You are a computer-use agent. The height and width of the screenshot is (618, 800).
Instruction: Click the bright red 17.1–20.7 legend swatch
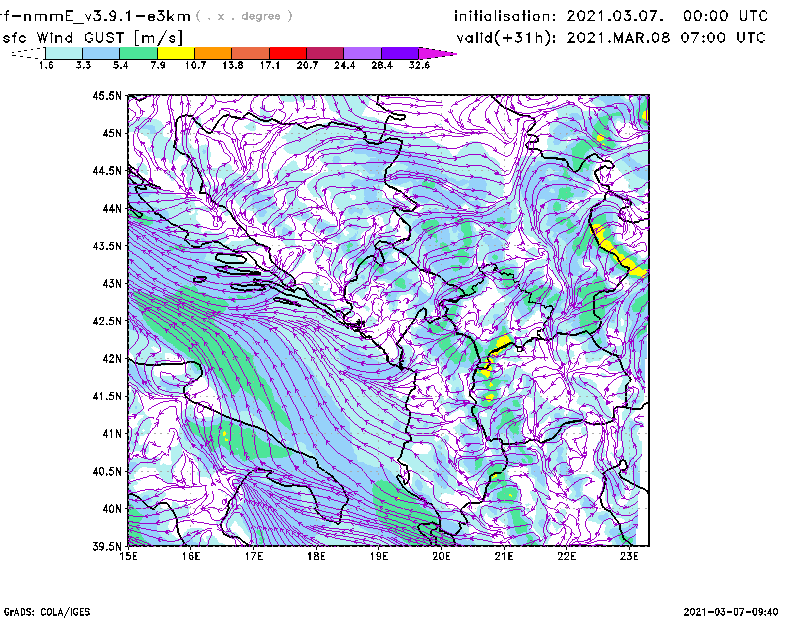pyautogui.click(x=288, y=53)
